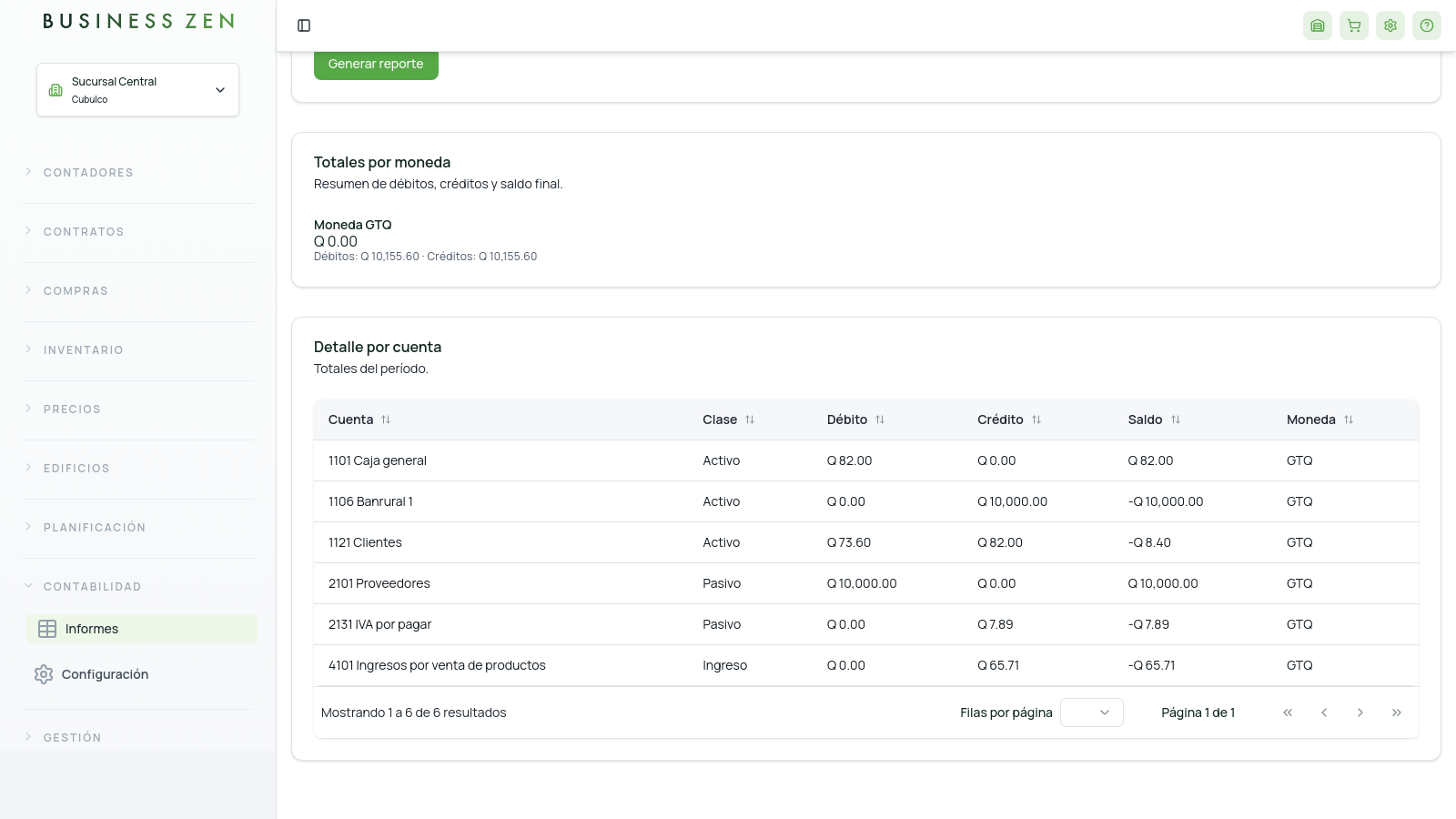
Task: Click the Q 73.60 débito value
Action: pos(849,542)
